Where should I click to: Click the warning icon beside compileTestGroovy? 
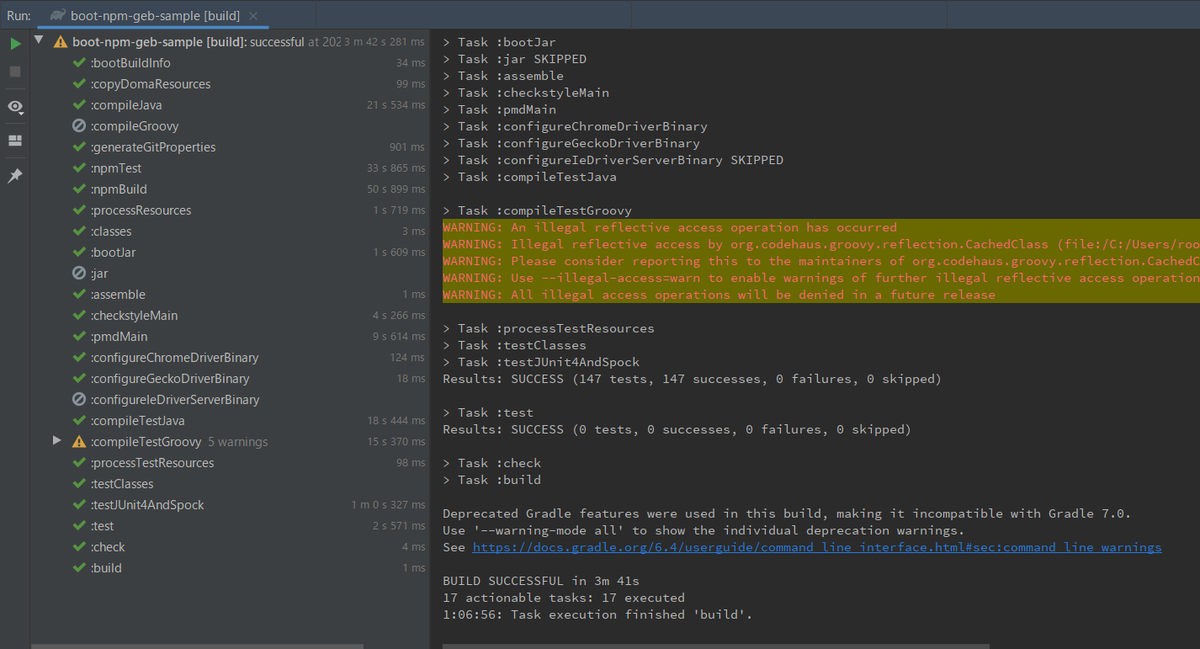click(79, 442)
